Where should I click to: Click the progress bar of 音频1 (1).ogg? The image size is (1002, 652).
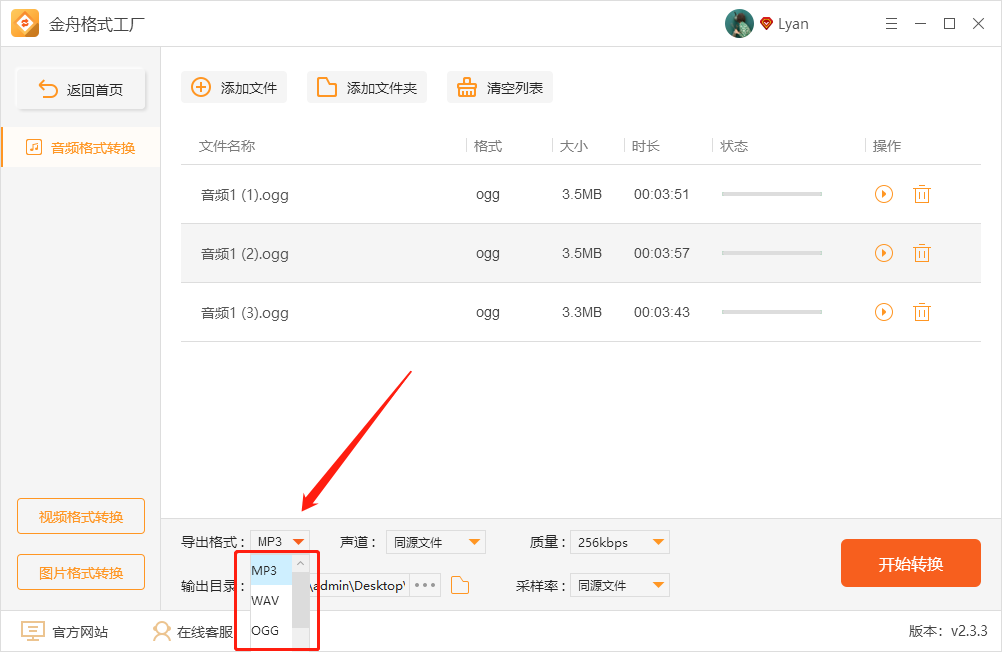pyautogui.click(x=771, y=194)
